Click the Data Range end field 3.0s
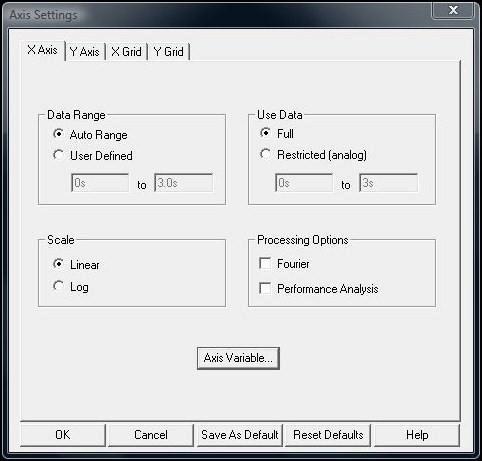Viewport: 482px width, 461px height. [183, 183]
